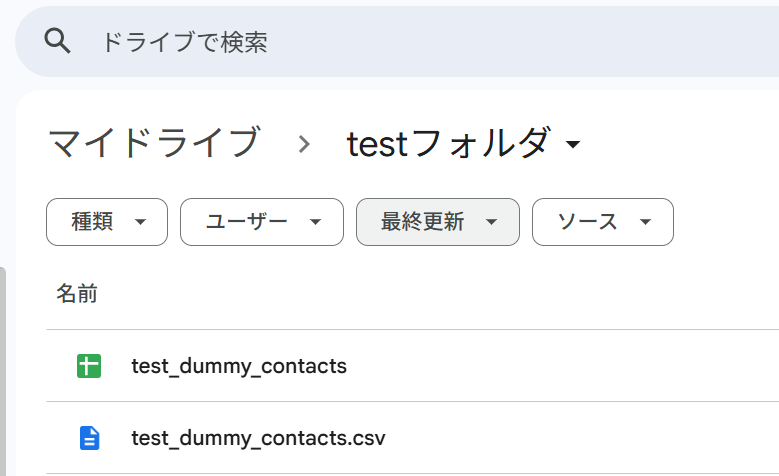Open the ソース filter chip
Screen dimensions: 779x476
(x=603, y=222)
